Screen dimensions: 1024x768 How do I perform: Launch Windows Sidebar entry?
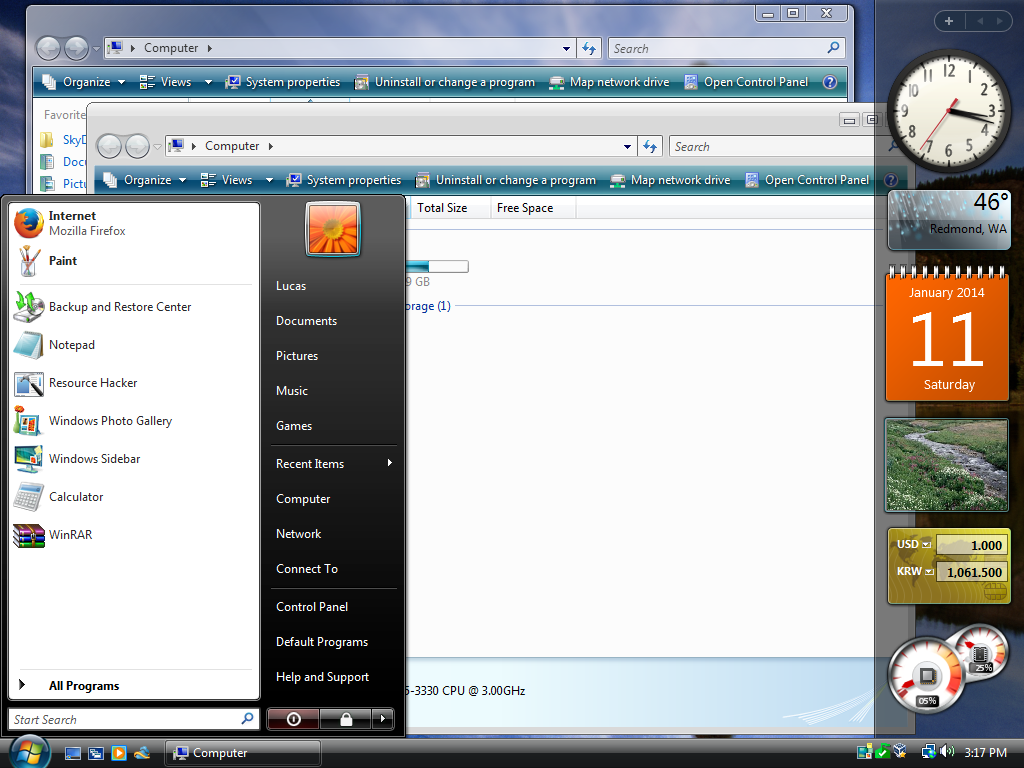coord(135,458)
